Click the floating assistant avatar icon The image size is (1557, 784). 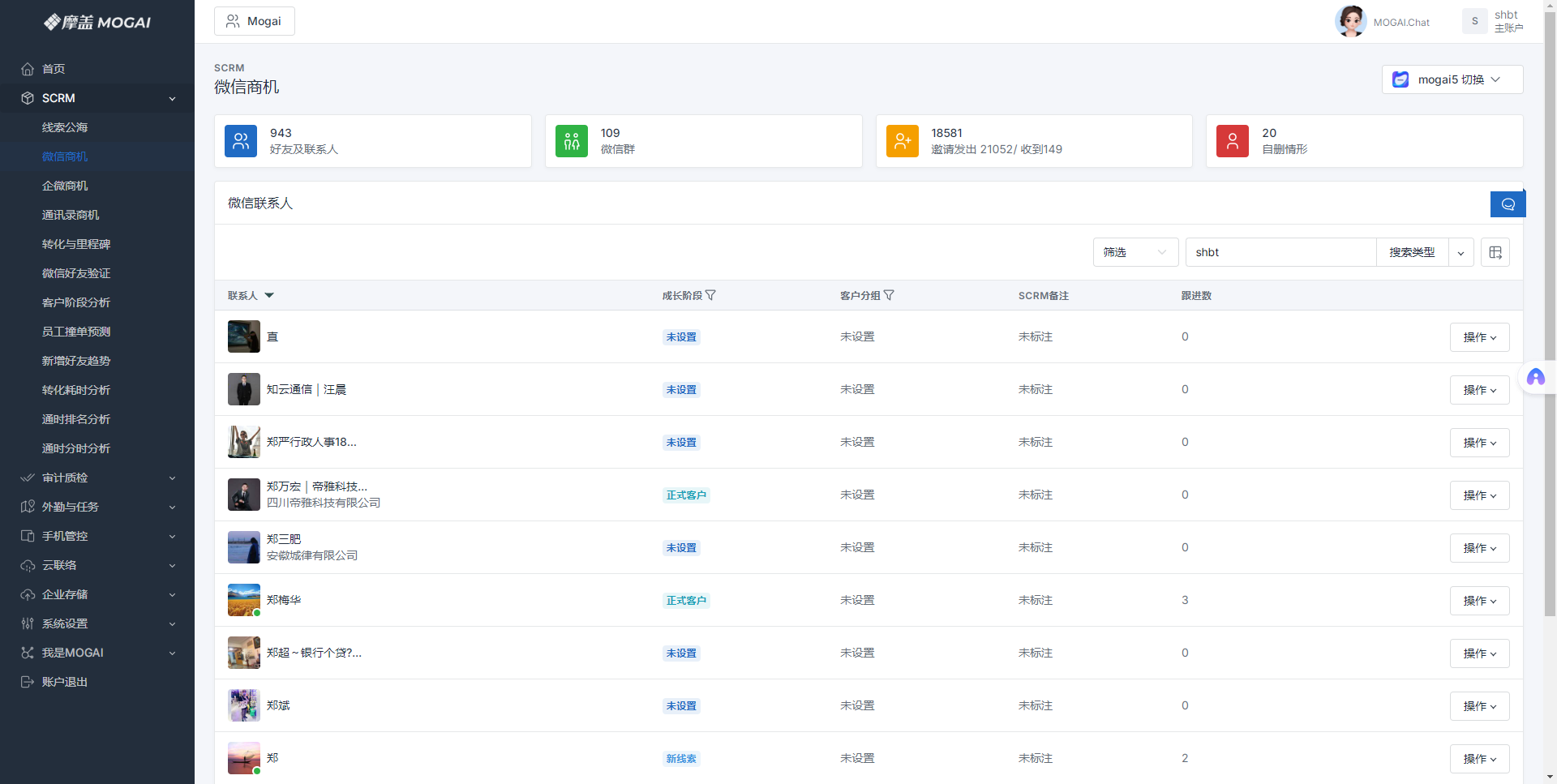coord(1535,377)
